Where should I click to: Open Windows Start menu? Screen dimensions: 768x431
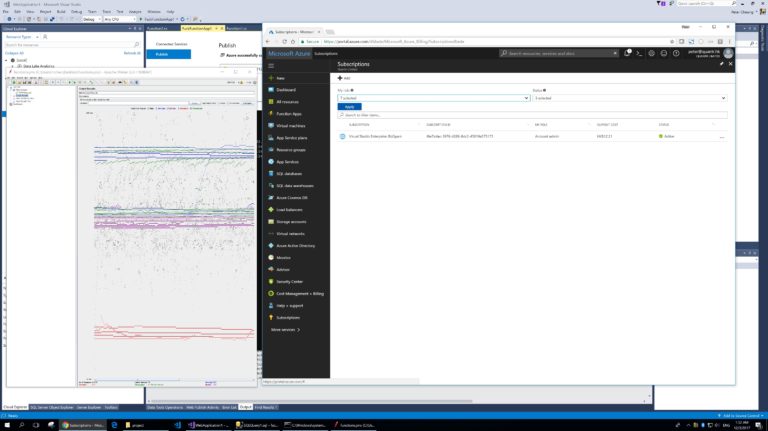pyautogui.click(x=7, y=425)
